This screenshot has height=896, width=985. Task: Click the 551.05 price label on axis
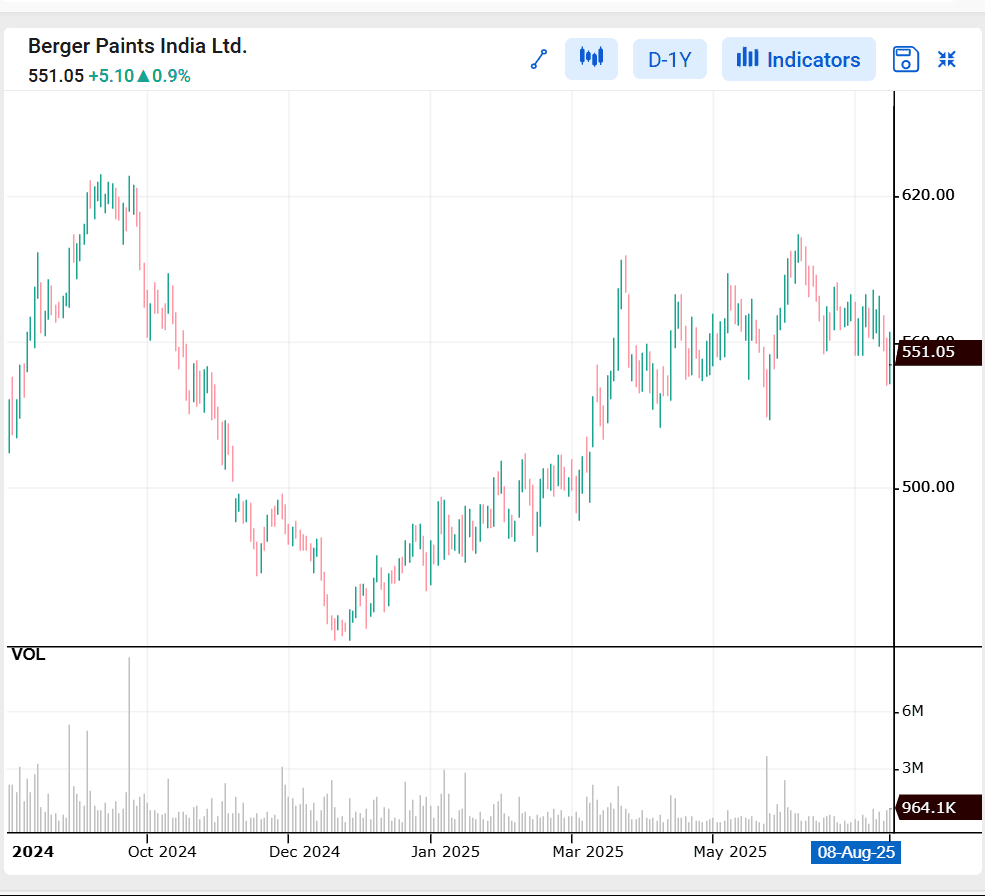(x=939, y=352)
